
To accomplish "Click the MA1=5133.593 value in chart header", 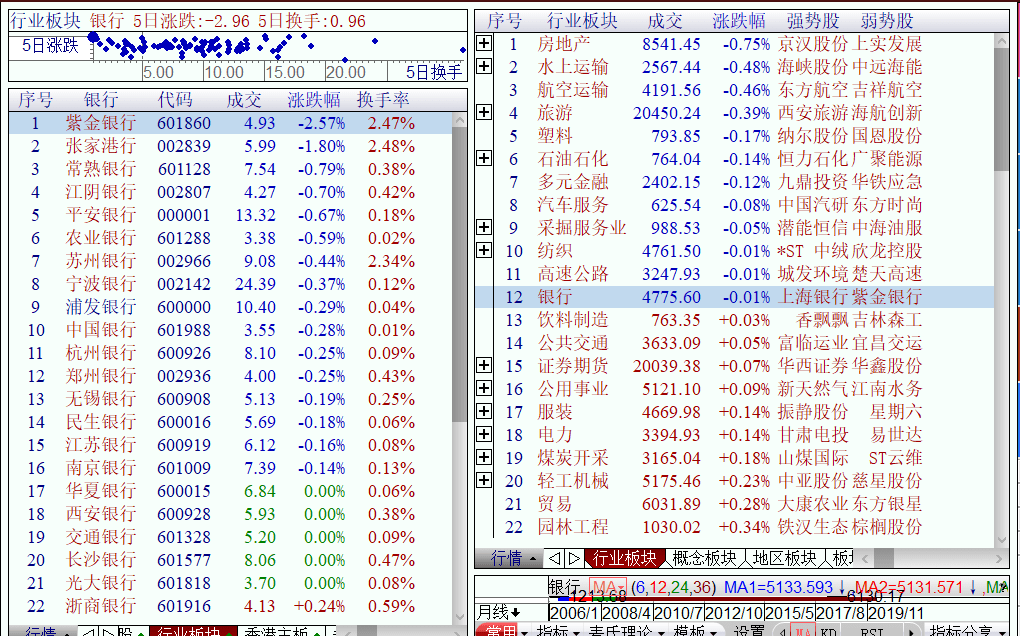I will (x=778, y=587).
